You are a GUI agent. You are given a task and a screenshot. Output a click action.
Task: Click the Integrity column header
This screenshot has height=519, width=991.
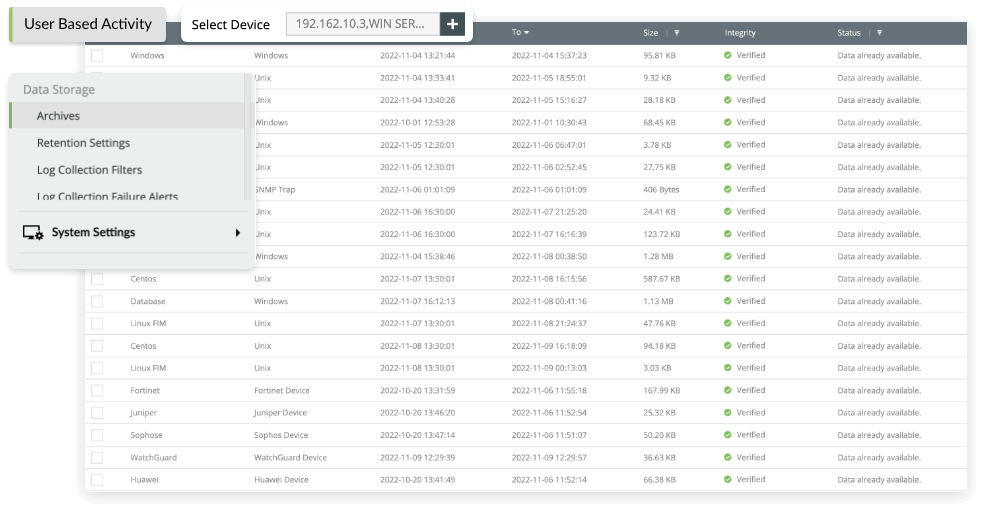pyautogui.click(x=740, y=33)
